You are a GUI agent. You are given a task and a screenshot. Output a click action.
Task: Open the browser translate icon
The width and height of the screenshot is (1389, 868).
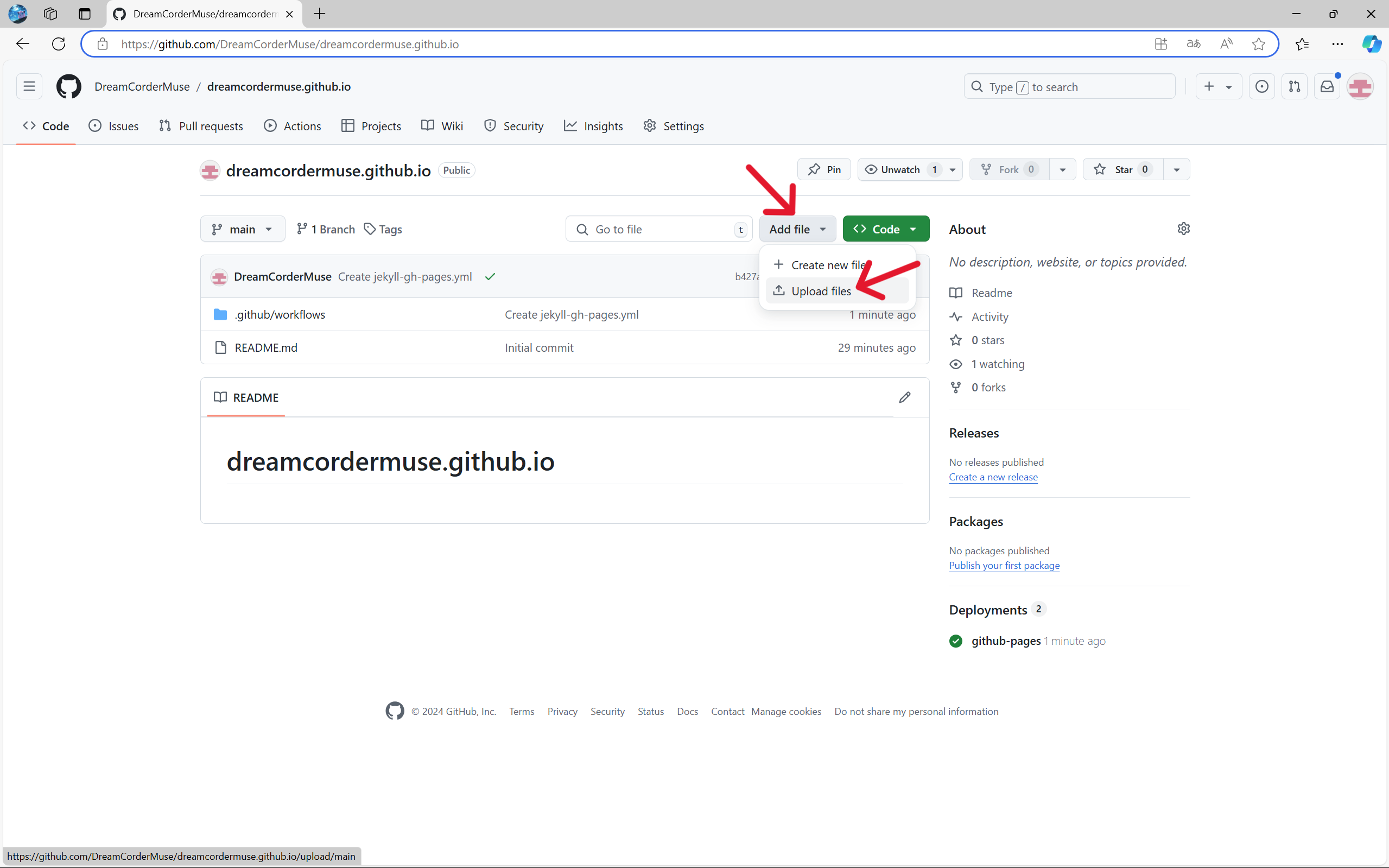[1193, 44]
